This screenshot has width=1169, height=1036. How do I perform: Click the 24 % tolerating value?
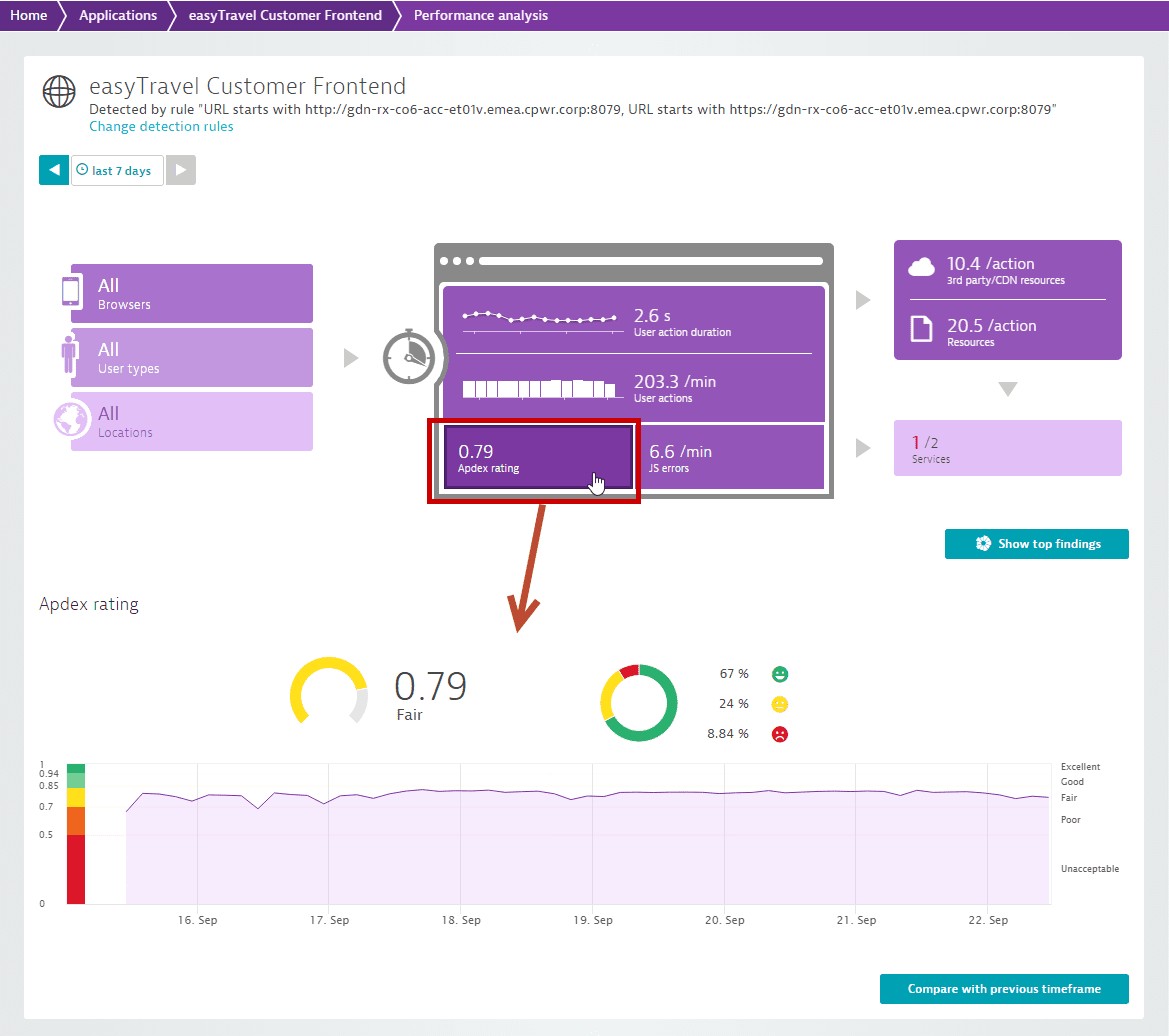point(734,704)
